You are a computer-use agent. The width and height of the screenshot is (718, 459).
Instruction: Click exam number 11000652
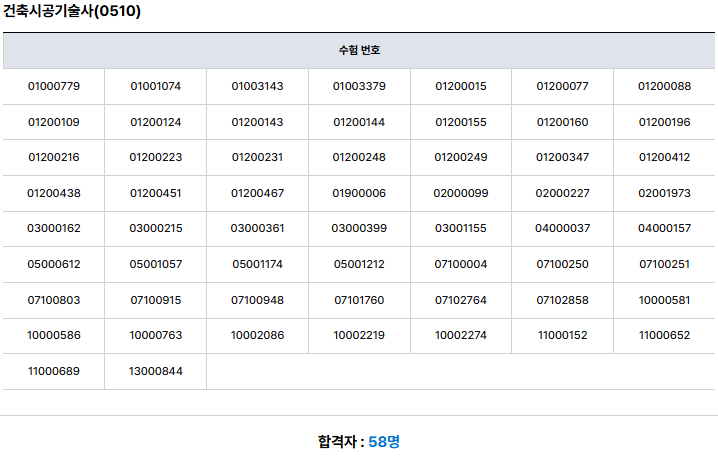click(664, 335)
